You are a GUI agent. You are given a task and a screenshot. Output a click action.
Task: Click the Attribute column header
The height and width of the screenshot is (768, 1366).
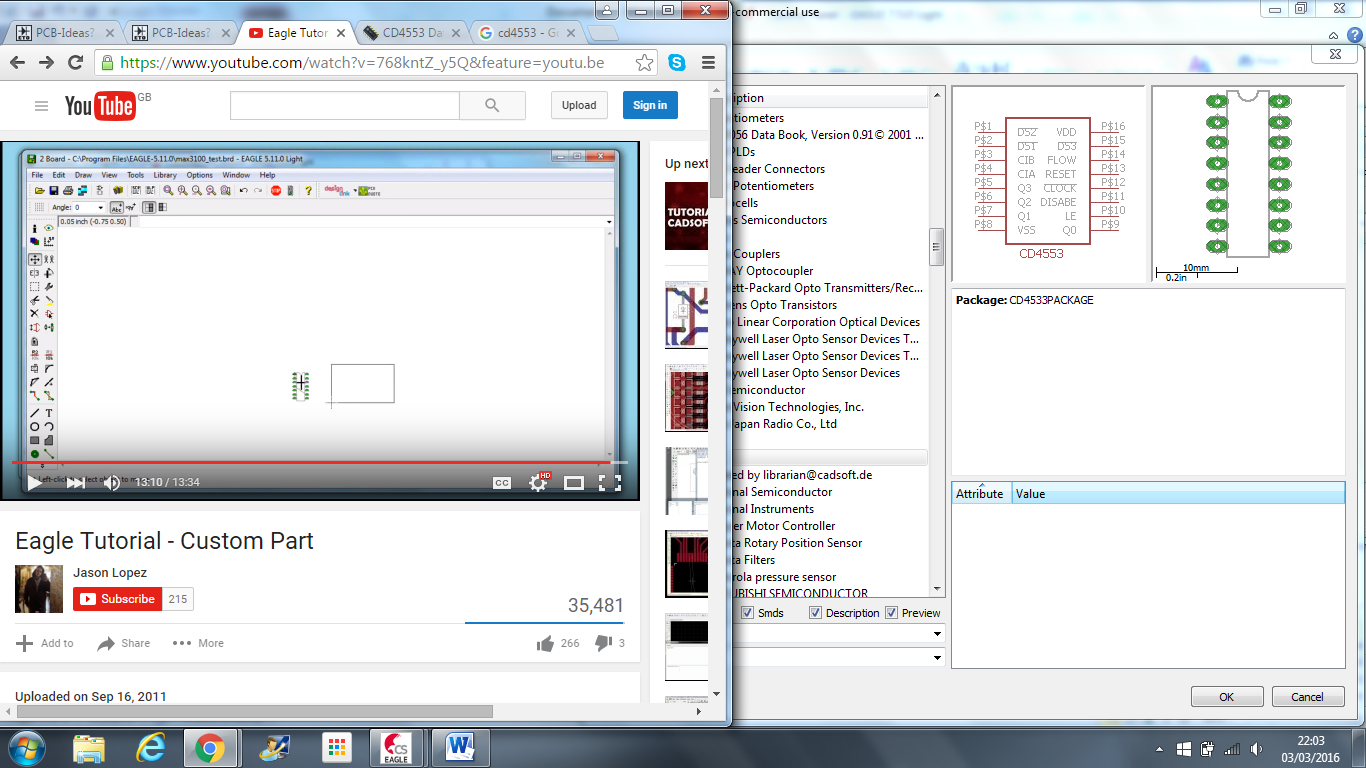[x=981, y=494]
